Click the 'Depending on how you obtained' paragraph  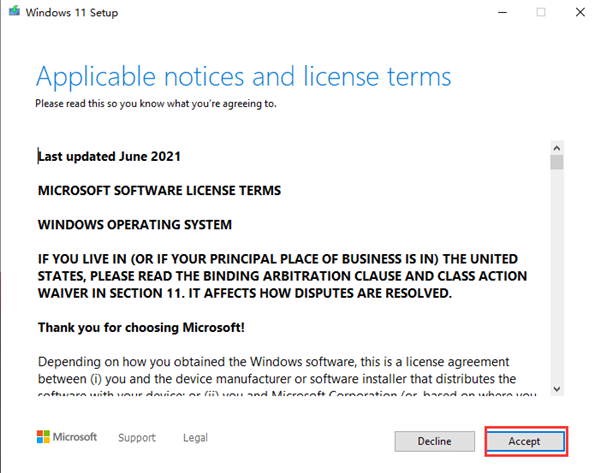coord(274,370)
